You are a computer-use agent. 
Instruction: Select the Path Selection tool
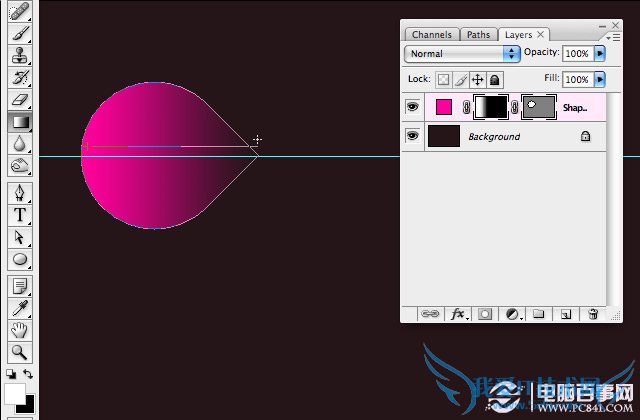click(x=20, y=237)
